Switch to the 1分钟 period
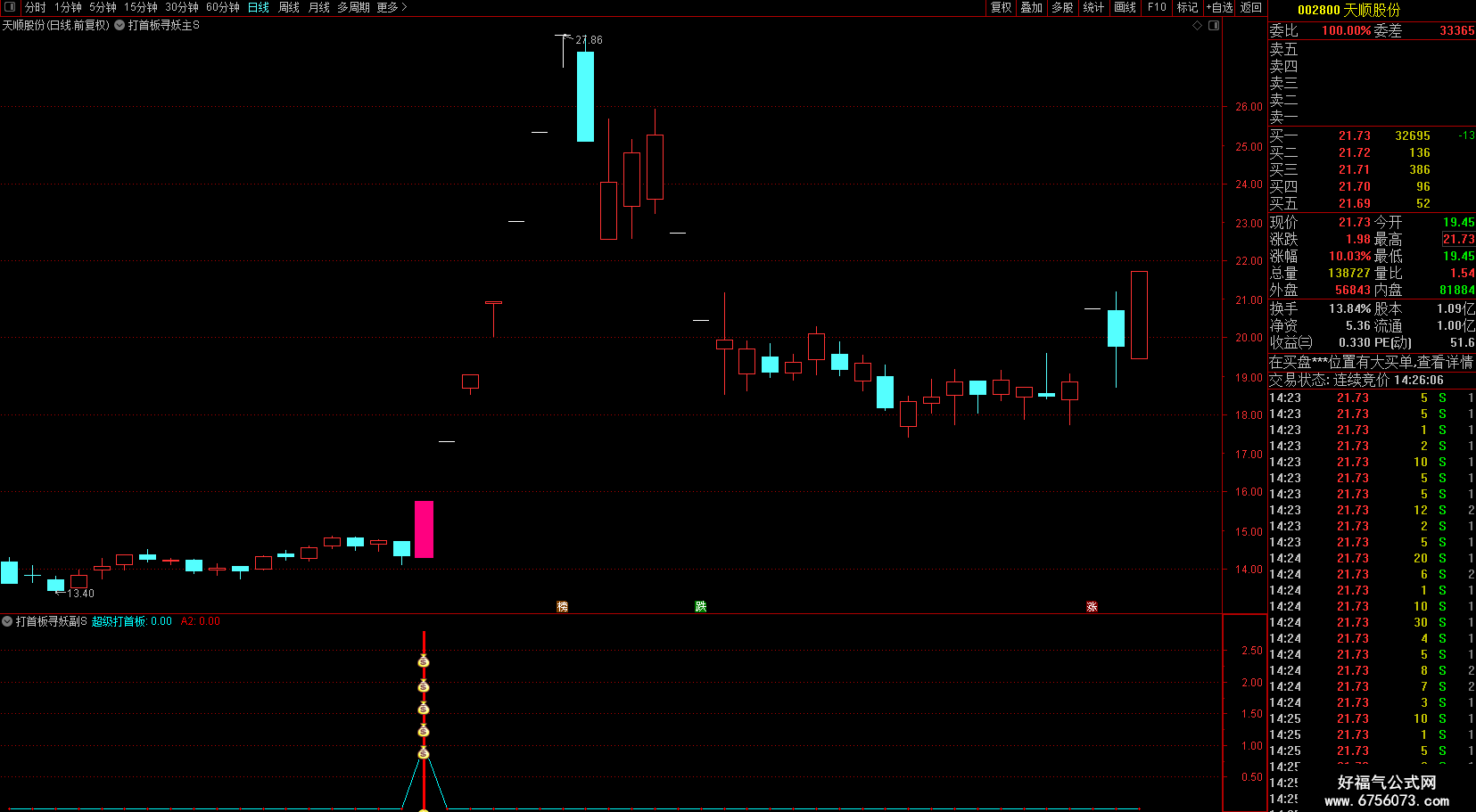Image resolution: width=1476 pixels, height=812 pixels. click(68, 7)
